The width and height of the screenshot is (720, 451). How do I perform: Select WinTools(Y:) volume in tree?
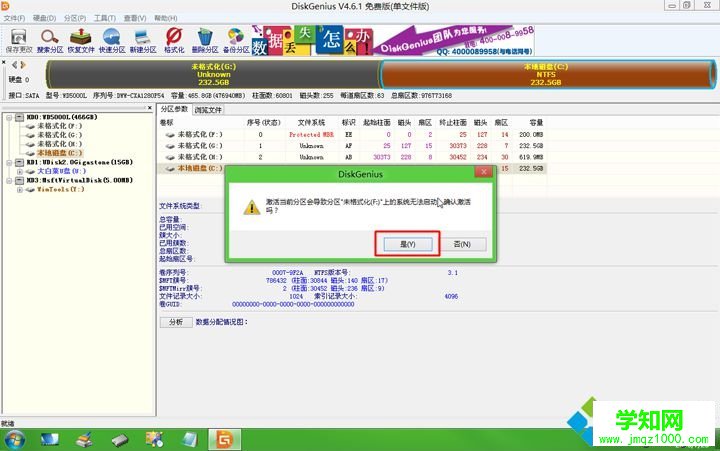coord(61,189)
